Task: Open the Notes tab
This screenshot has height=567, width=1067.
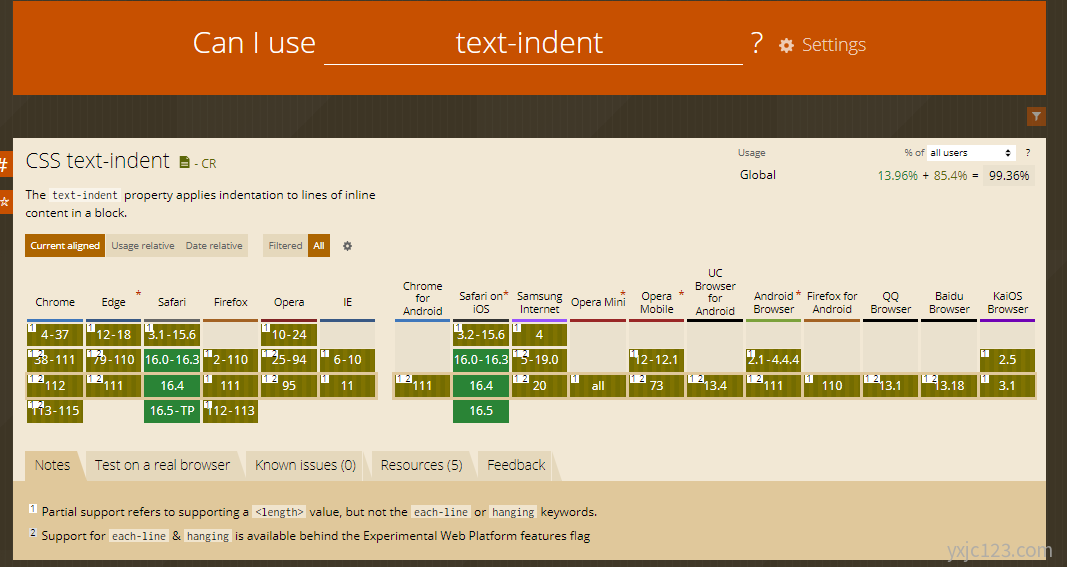Action: click(x=52, y=465)
